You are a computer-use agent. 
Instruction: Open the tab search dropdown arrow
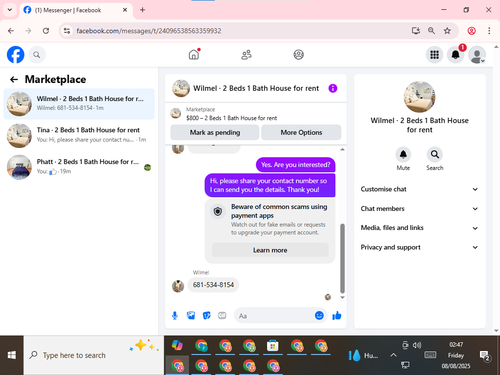click(x=10, y=10)
